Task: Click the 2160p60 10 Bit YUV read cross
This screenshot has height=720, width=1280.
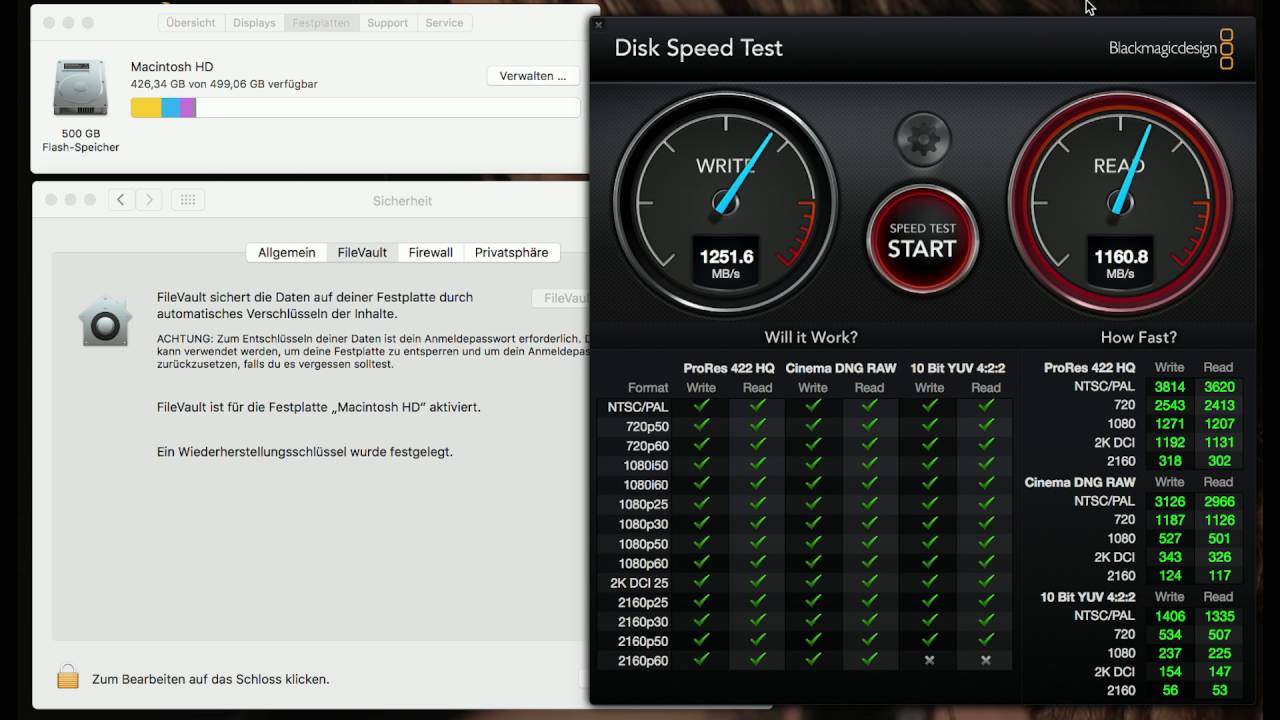Action: pos(986,660)
